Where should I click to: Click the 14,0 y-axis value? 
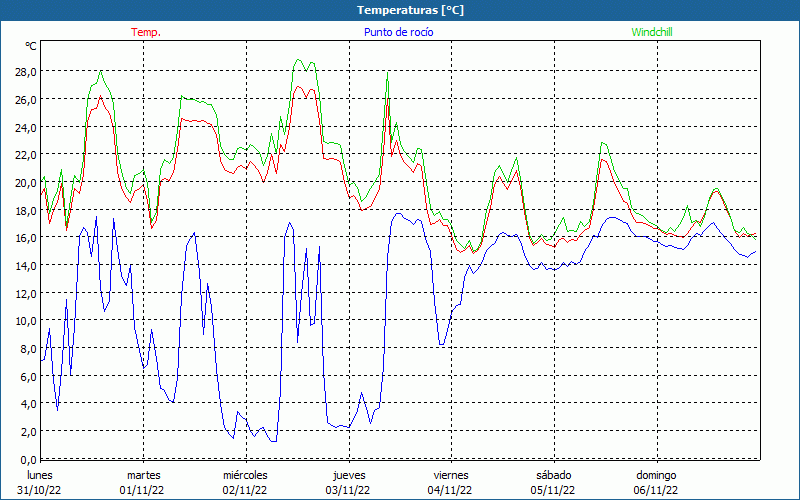[x=26, y=266]
